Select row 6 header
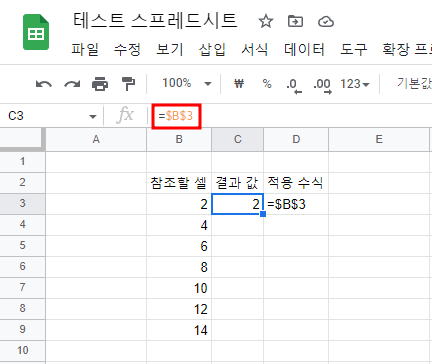The width and height of the screenshot is (432, 364). click(22, 267)
